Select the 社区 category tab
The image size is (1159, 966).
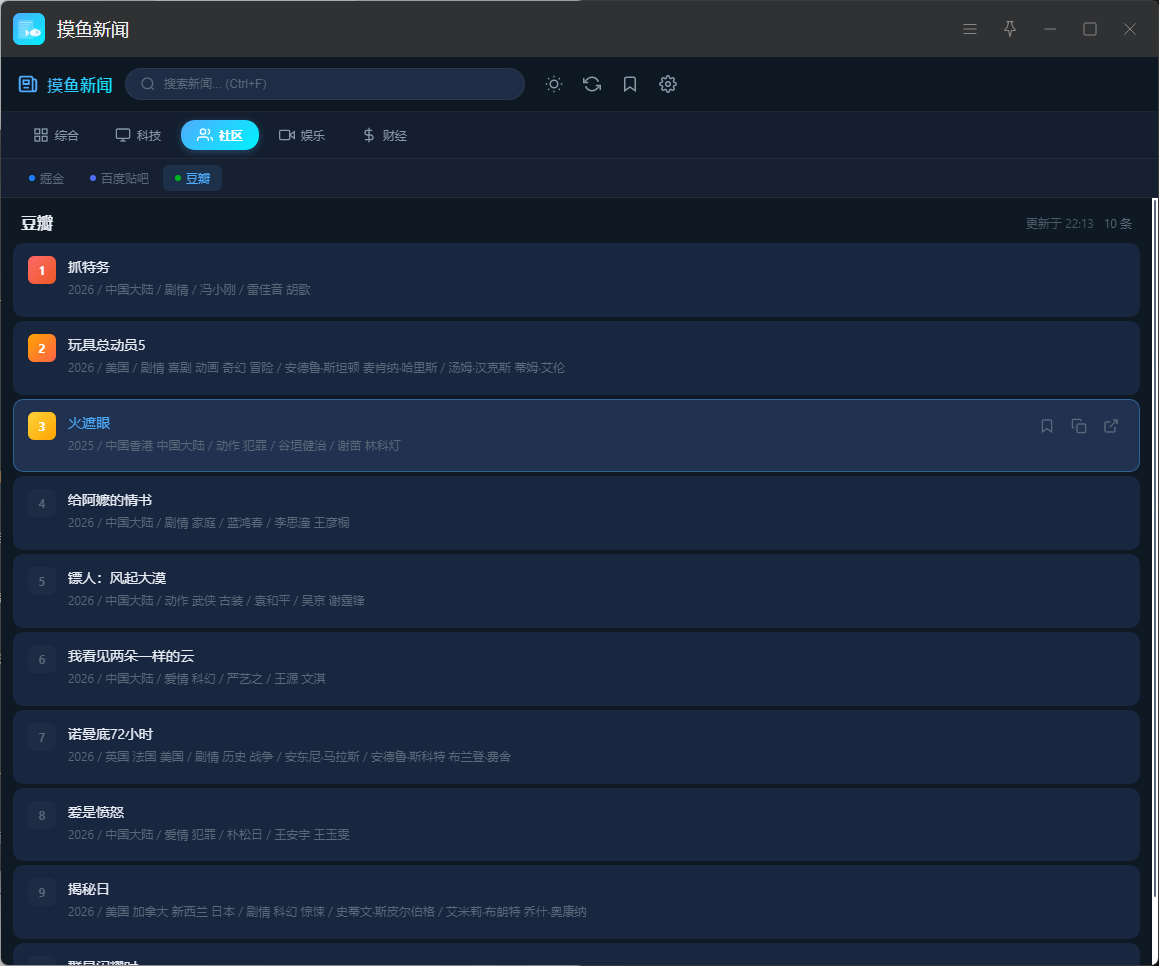220,135
